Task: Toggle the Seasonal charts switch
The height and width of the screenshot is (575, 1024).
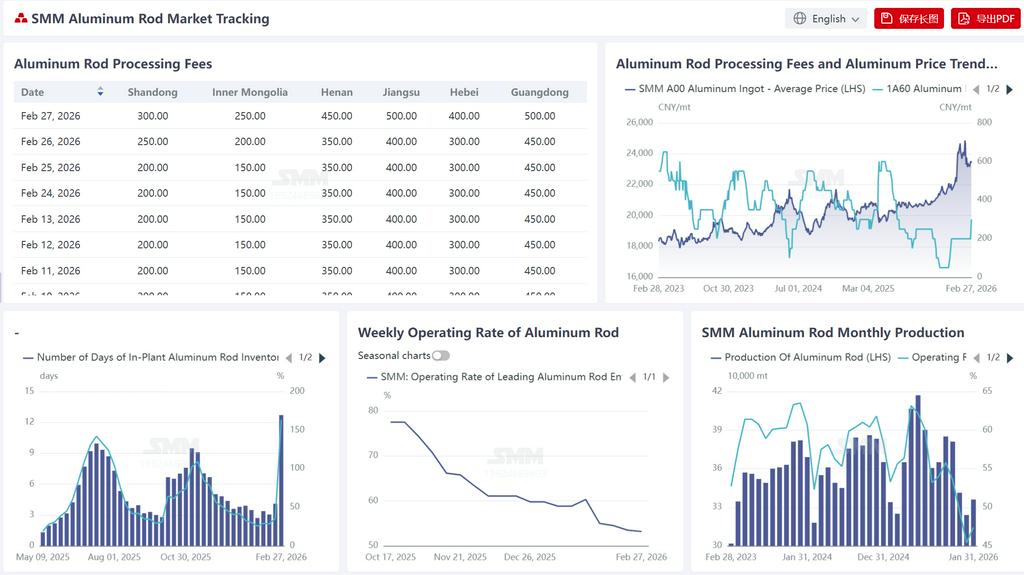Action: click(x=441, y=355)
